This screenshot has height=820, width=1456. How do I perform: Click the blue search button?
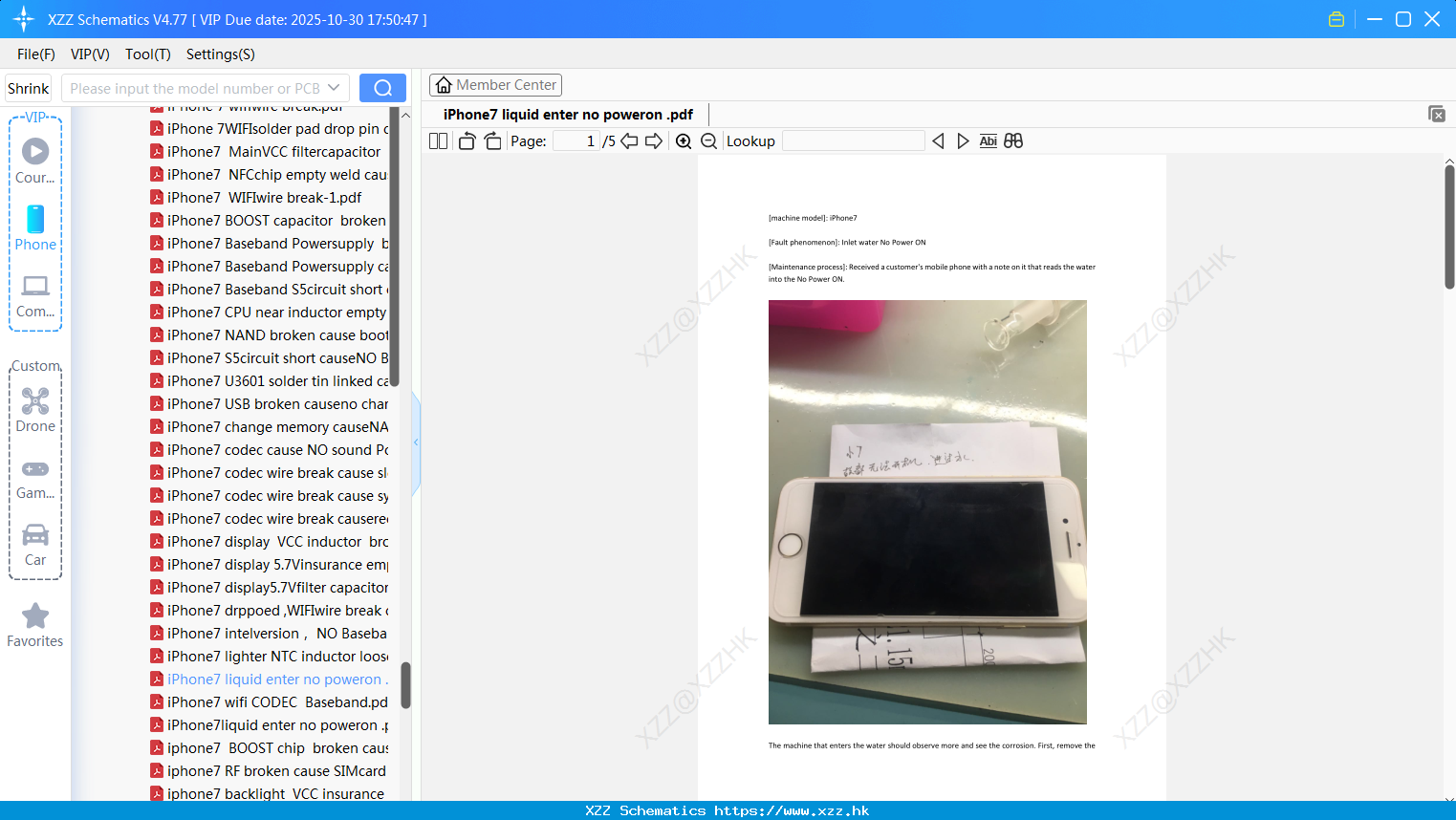click(x=382, y=88)
